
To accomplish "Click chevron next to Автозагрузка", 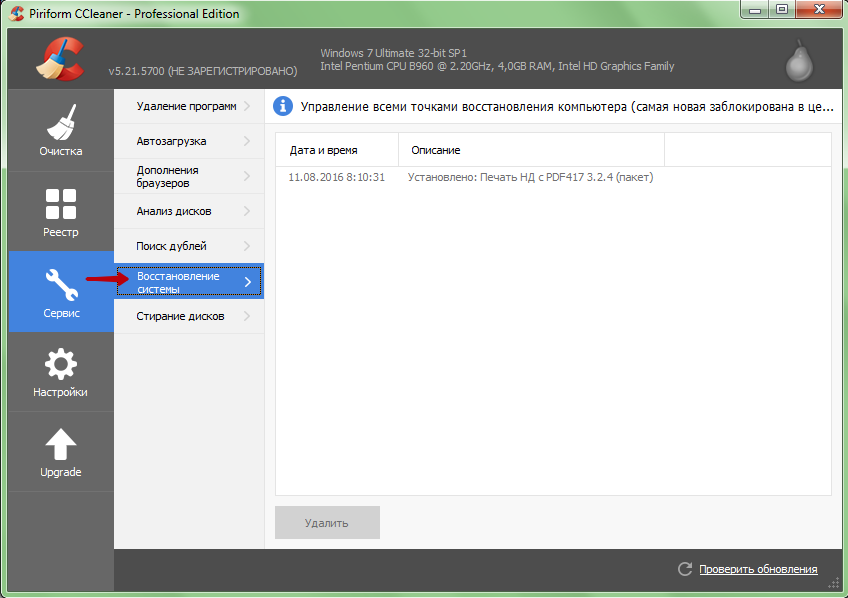I will (x=247, y=141).
